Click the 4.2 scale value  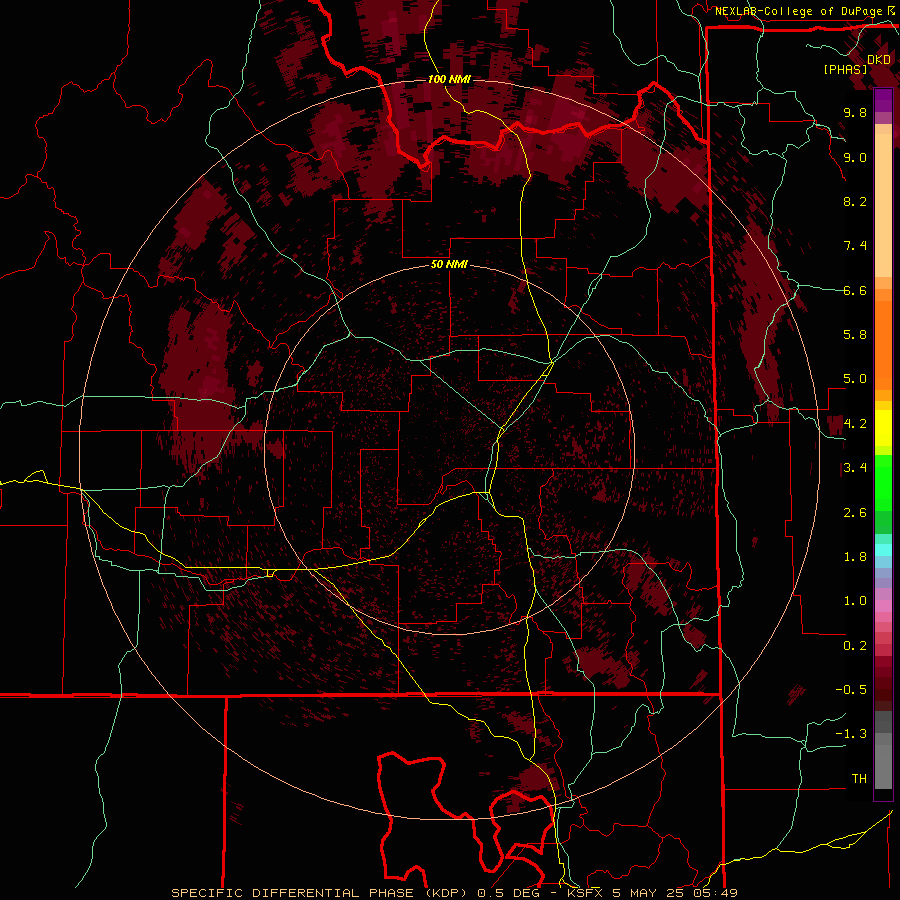pos(855,424)
